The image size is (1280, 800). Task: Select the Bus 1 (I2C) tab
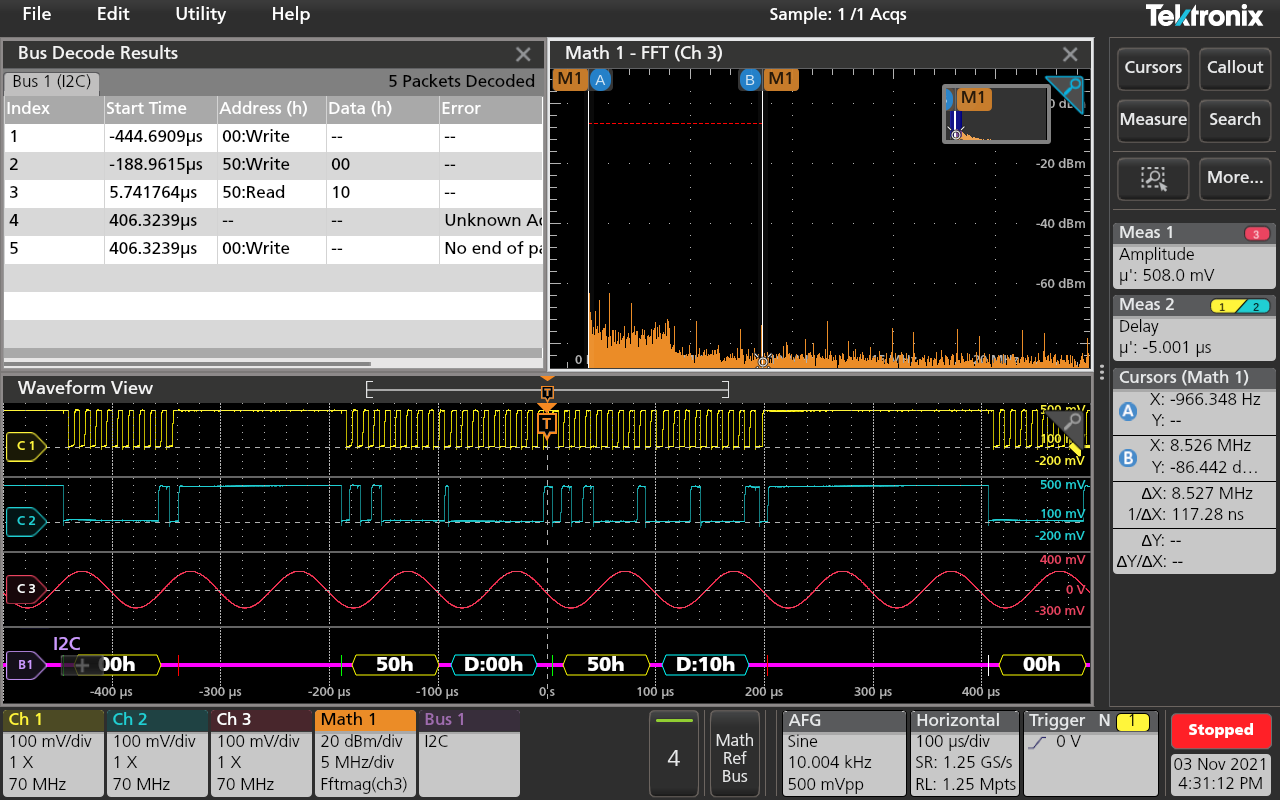[x=51, y=81]
